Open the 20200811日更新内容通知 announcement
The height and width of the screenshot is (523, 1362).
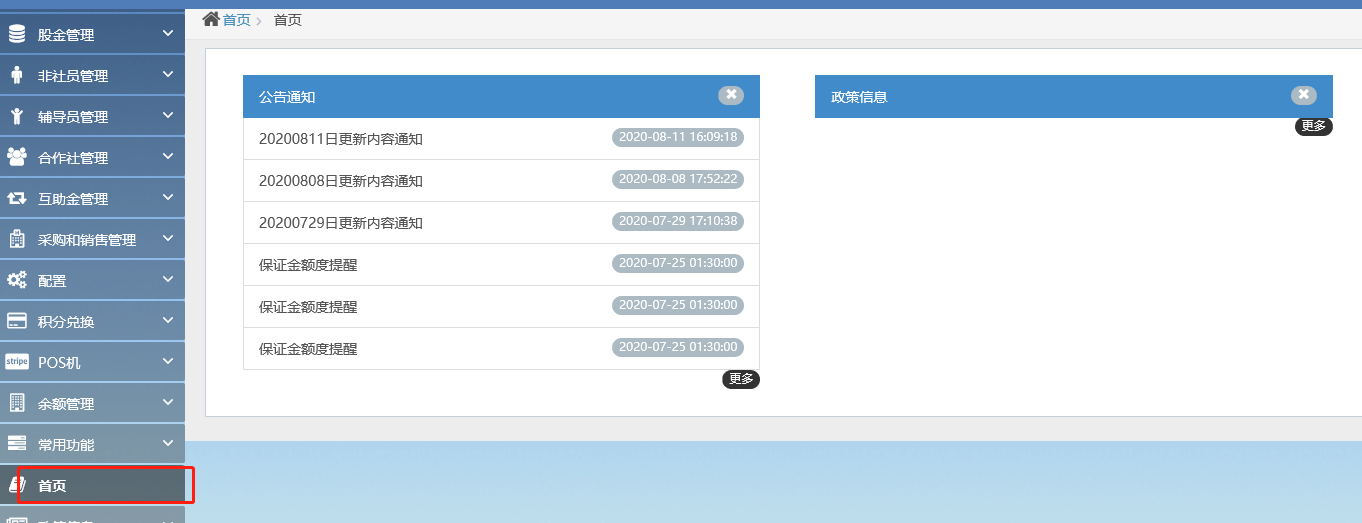click(x=341, y=139)
